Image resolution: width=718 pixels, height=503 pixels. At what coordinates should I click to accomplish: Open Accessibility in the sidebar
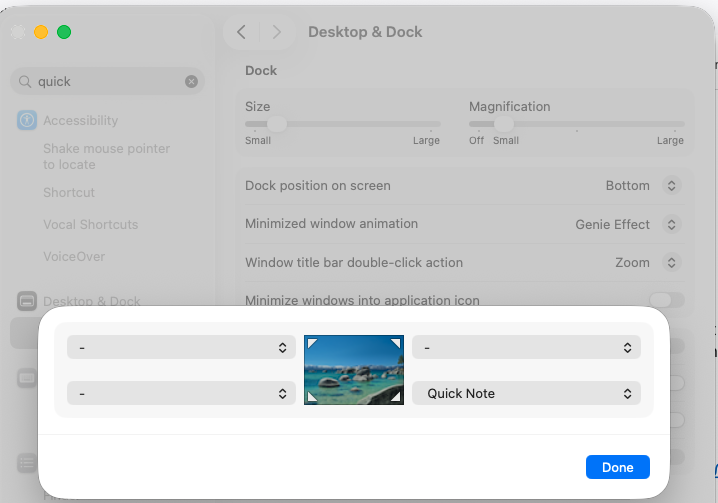[80, 121]
